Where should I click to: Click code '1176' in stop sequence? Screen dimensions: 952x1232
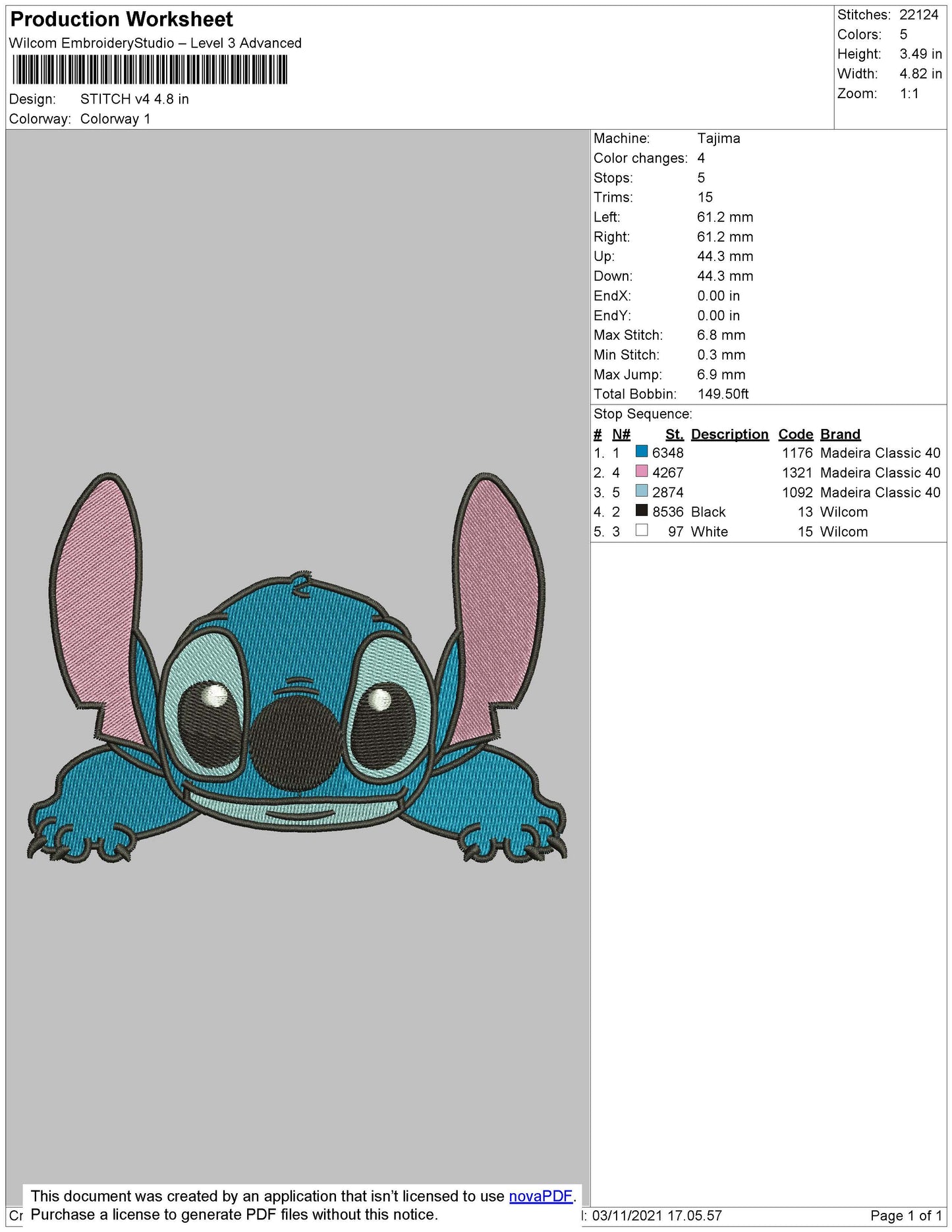[797, 453]
